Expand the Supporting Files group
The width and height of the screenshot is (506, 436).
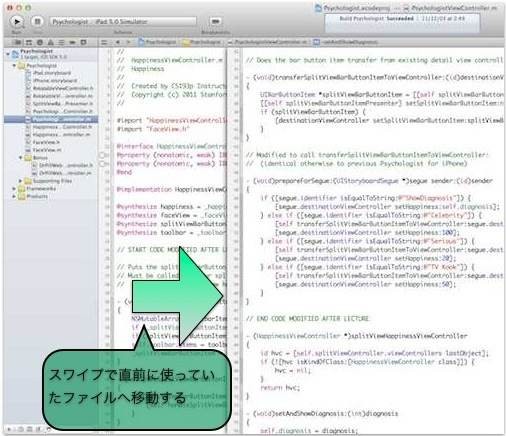[x=21, y=181]
